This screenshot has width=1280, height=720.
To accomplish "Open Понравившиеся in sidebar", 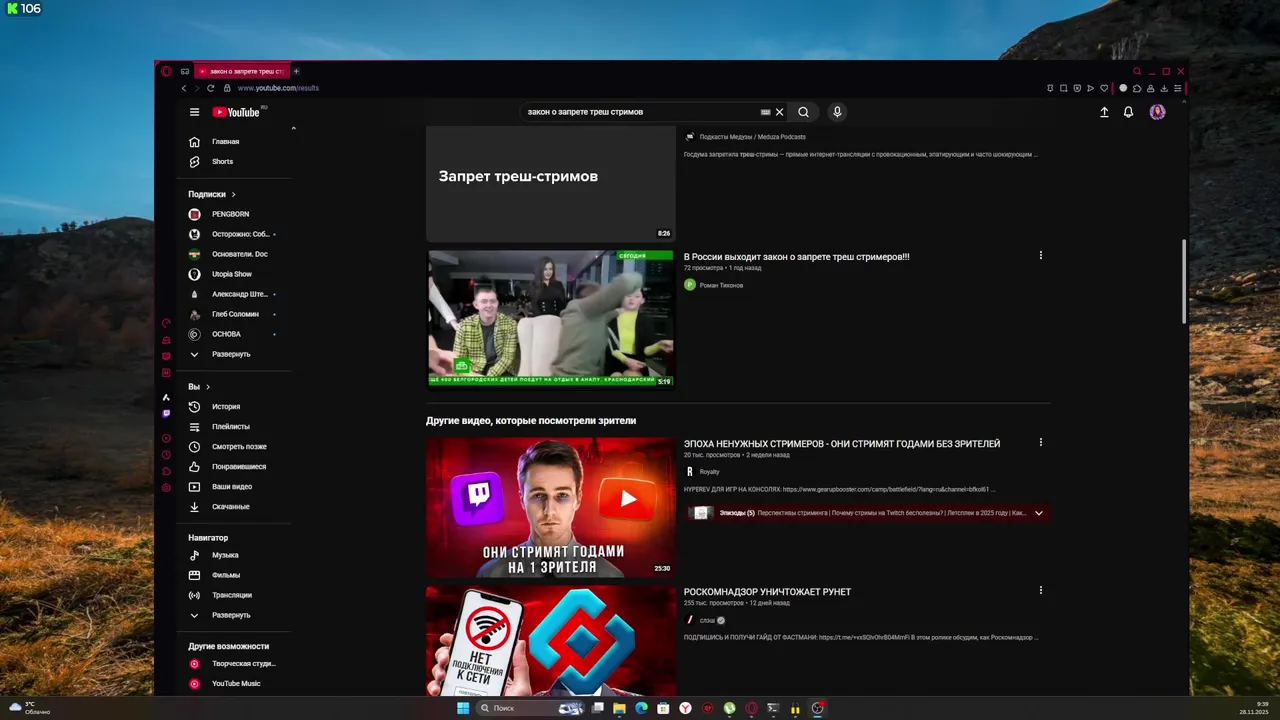I will click(x=238, y=467).
